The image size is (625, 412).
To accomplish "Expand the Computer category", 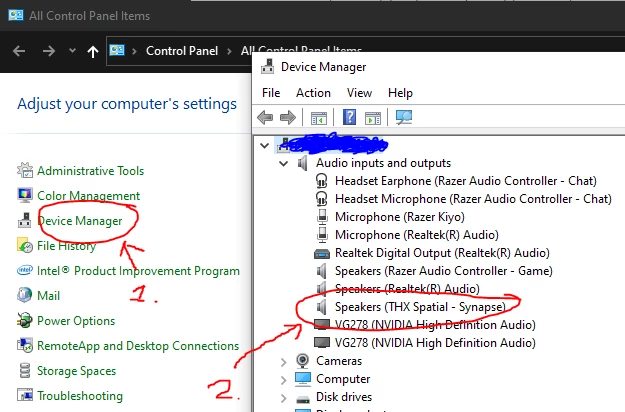I will click(283, 380).
